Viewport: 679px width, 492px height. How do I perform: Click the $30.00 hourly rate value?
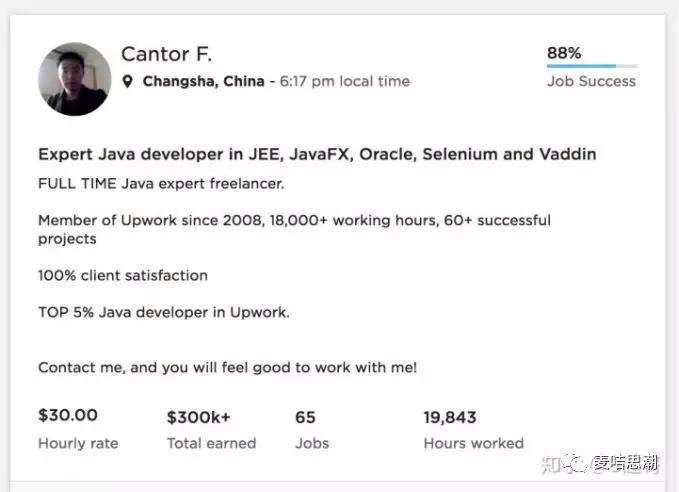click(68, 416)
